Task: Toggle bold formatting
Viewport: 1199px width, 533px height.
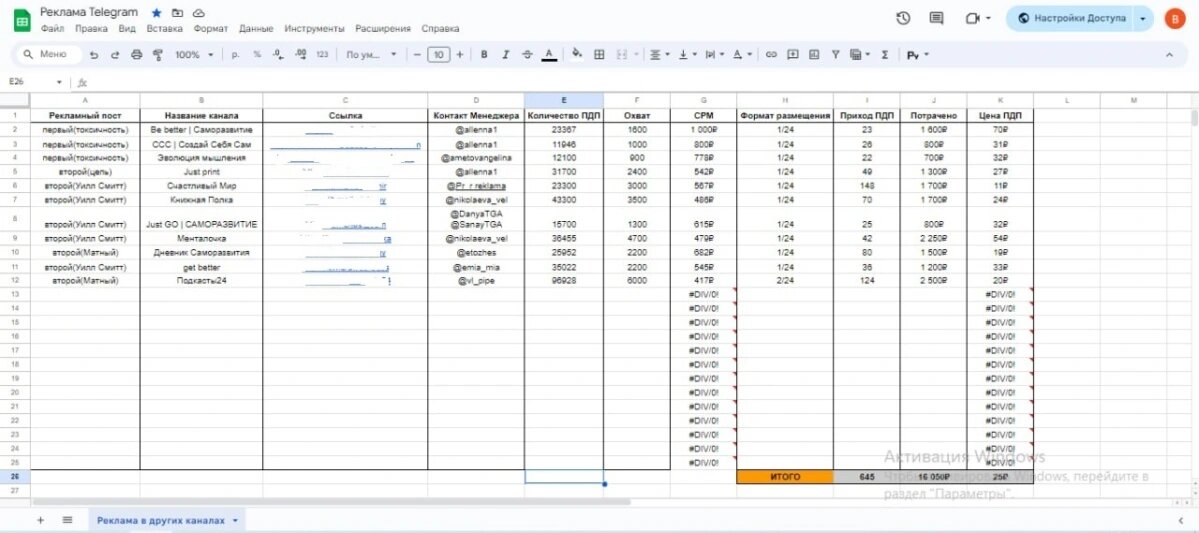Action: tap(484, 54)
